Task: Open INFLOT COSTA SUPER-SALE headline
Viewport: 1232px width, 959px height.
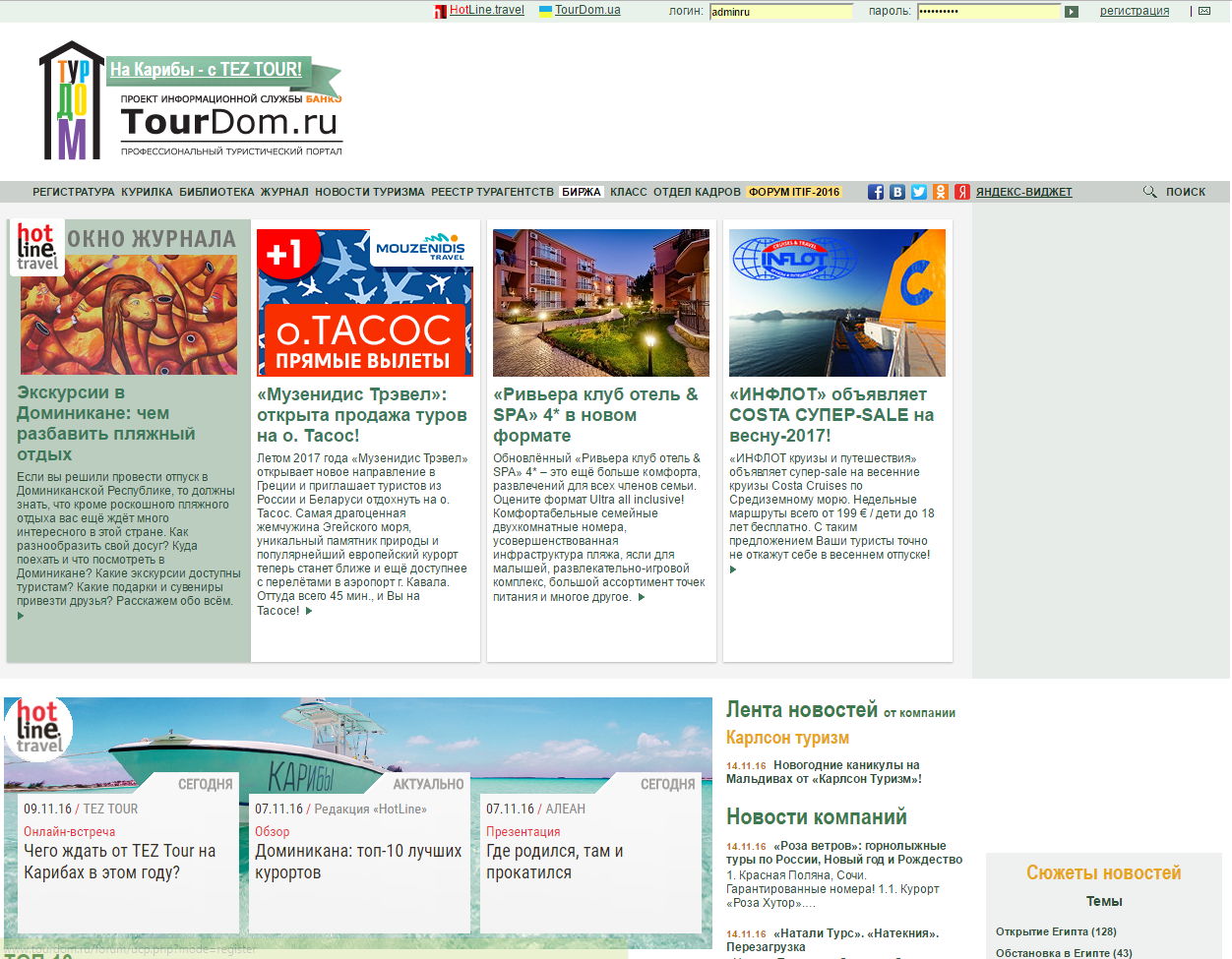Action: pos(832,415)
